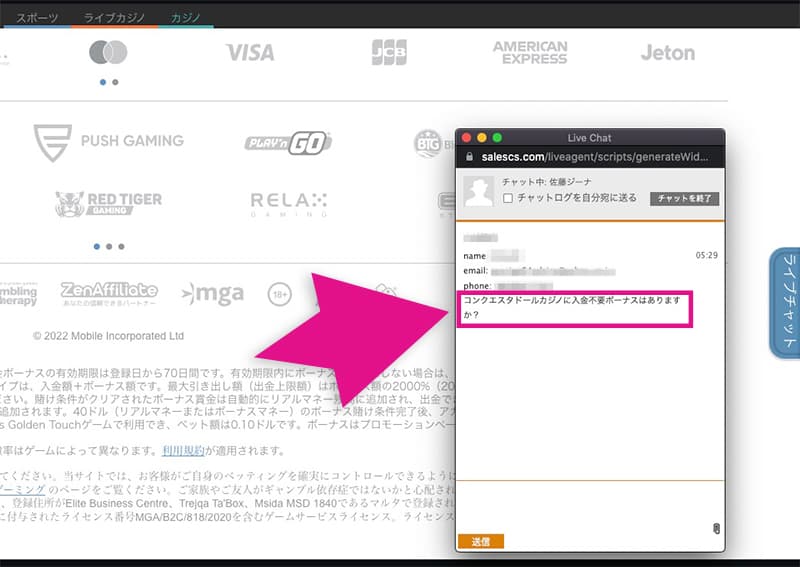This screenshot has width=800, height=567.
Task: Close the Live Chat window with red button
Action: pyautogui.click(x=466, y=138)
